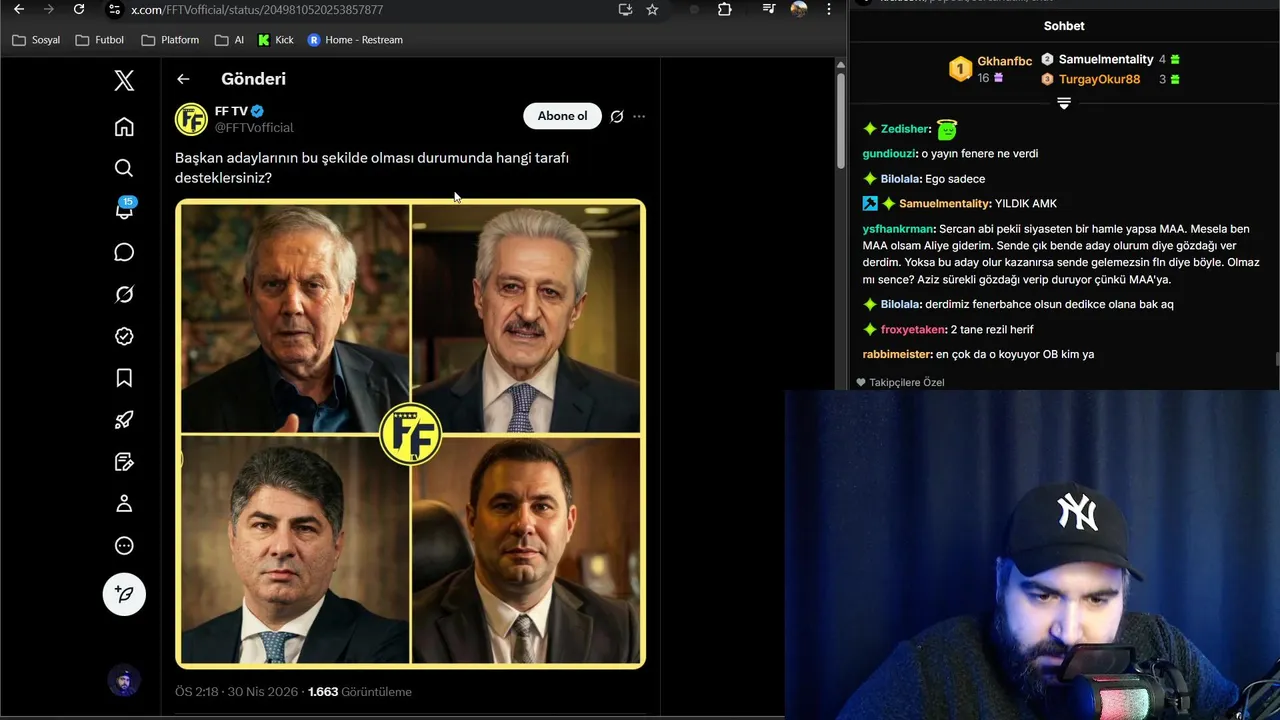Open the checkmark badge Premium icon

[124, 336]
